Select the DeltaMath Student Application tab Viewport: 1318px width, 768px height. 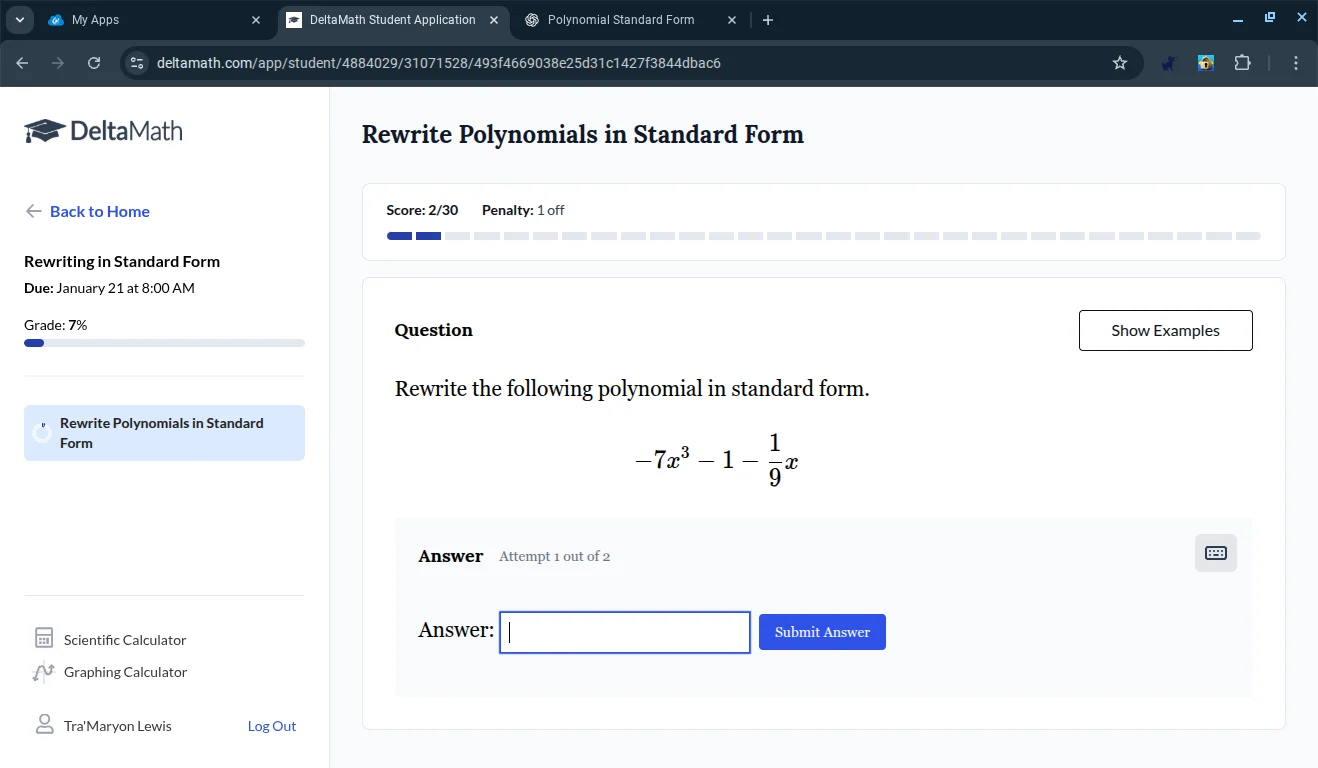393,20
